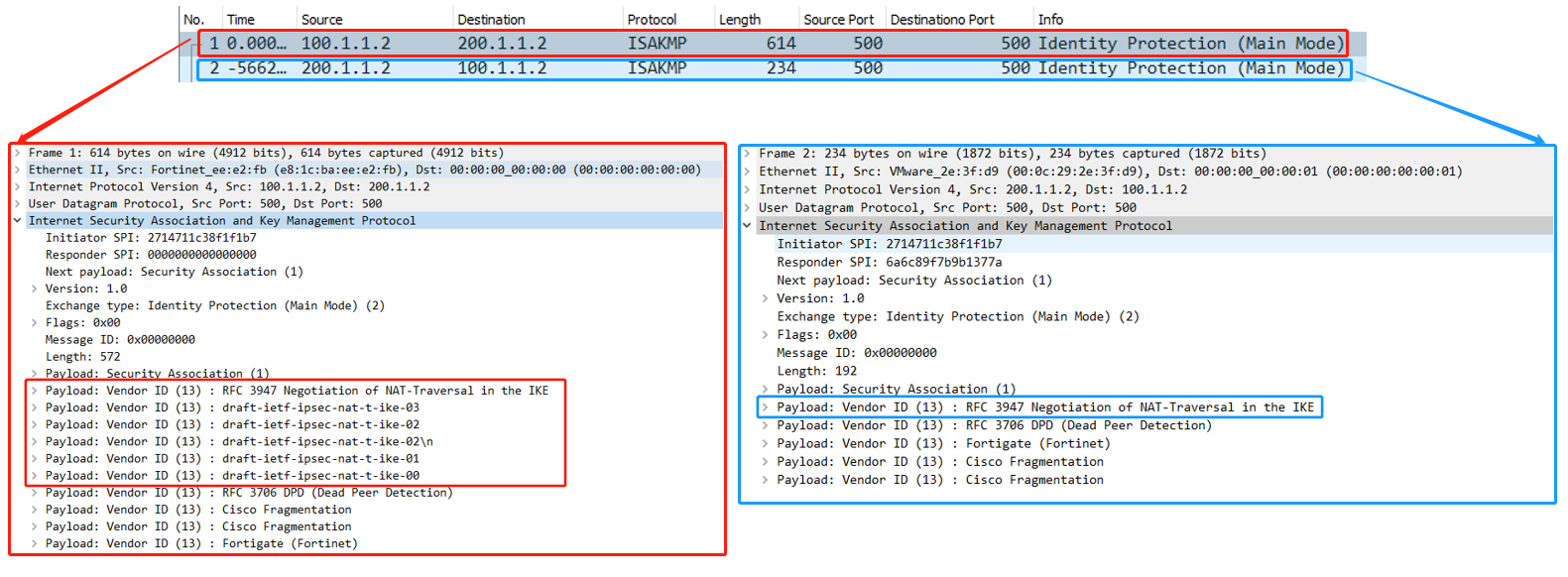Expand the draft-ietf-ipsec-nat-t-ike-03 Vendor ID payload
This screenshot has width=1568, height=577.
[35, 407]
